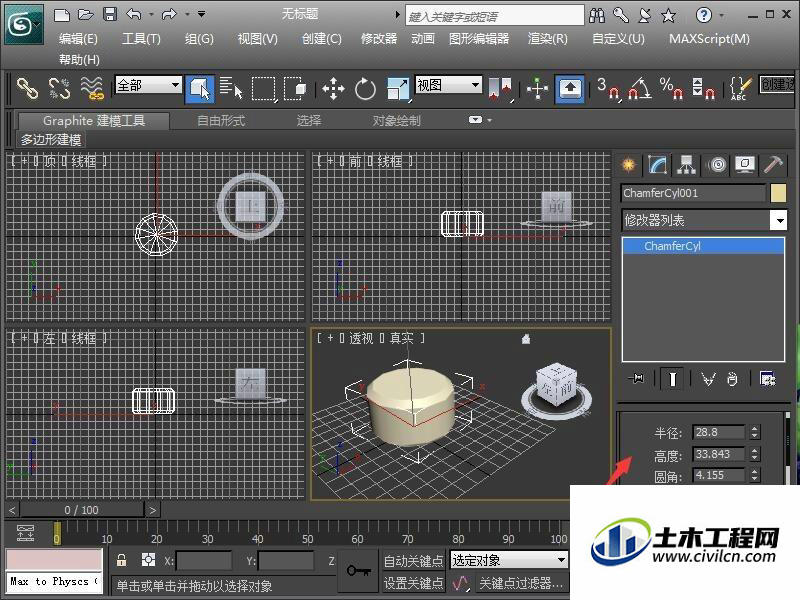Open the Motion command panel tab
Viewport: 800px width, 600px height.
point(717,165)
